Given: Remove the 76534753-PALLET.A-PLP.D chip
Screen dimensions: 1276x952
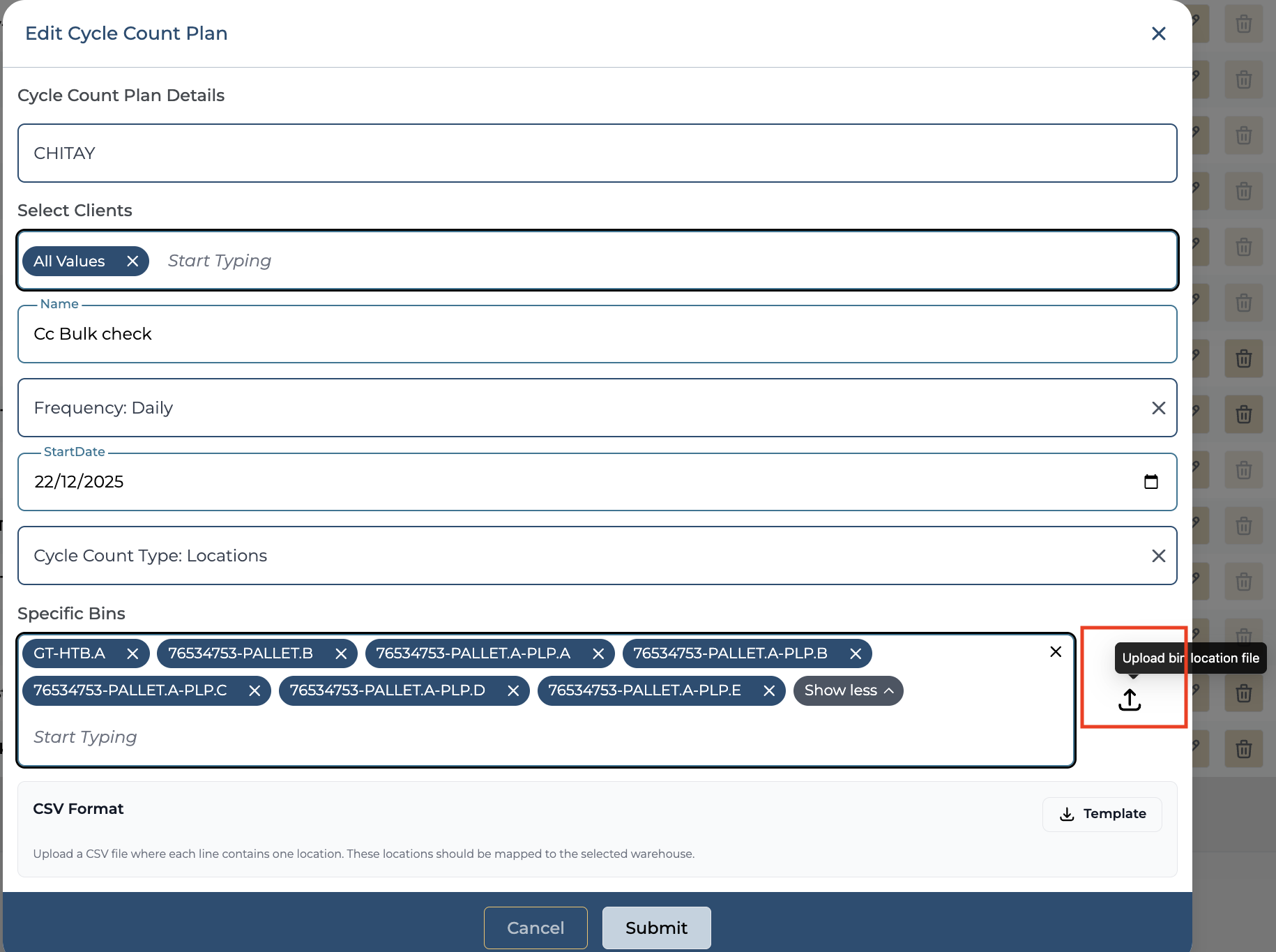Looking at the screenshot, I should (513, 690).
